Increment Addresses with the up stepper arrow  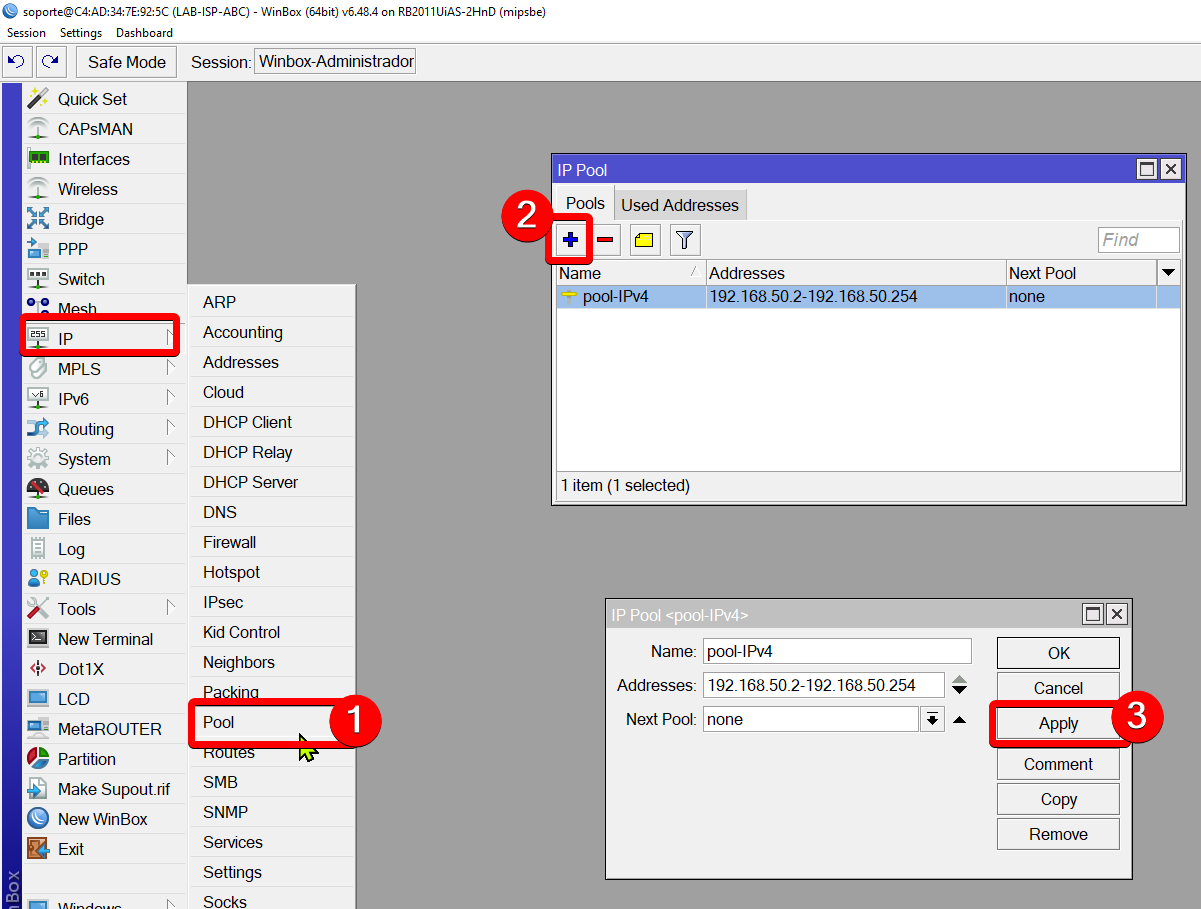pyautogui.click(x=958, y=680)
